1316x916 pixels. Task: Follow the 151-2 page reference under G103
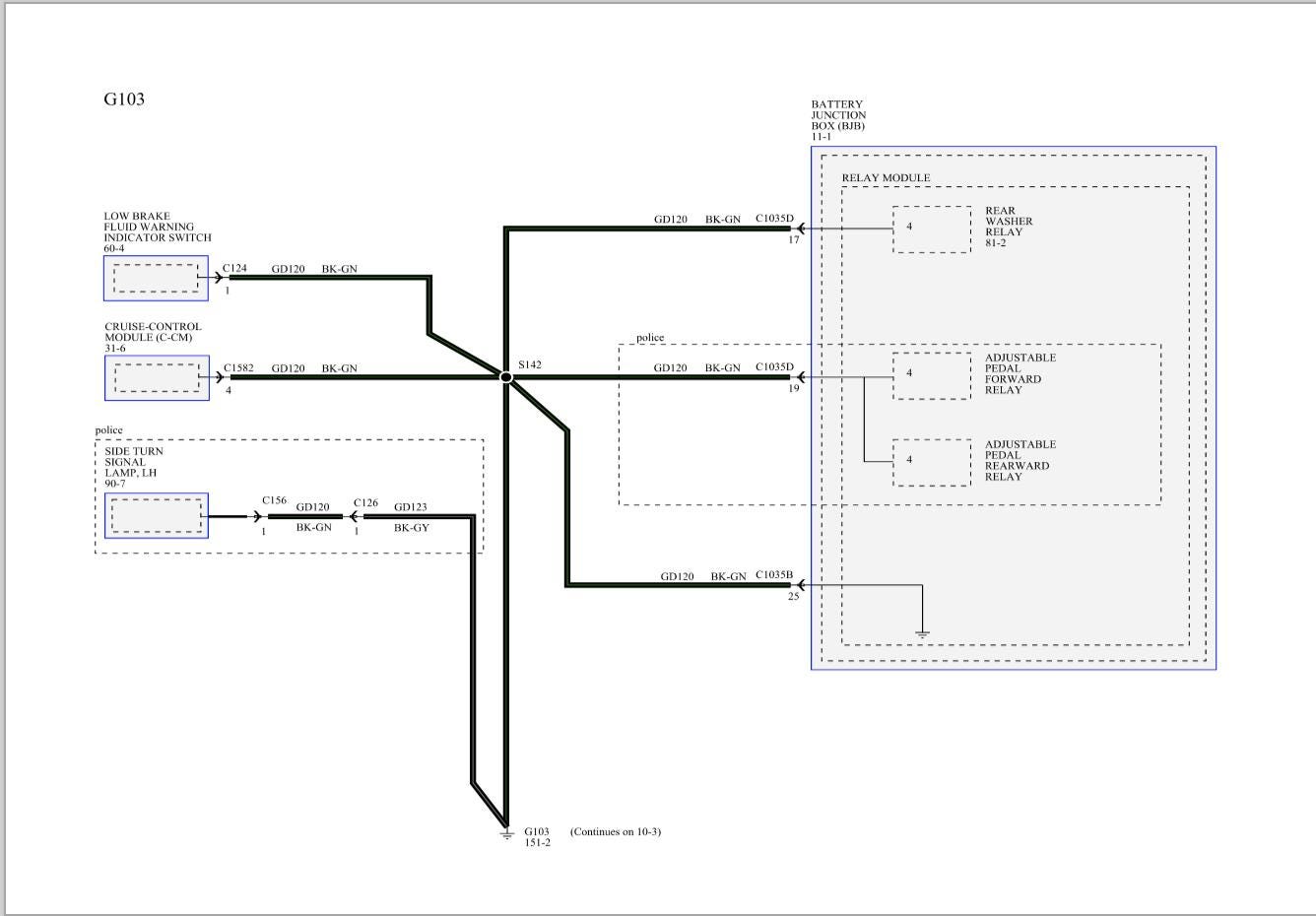coord(537,843)
